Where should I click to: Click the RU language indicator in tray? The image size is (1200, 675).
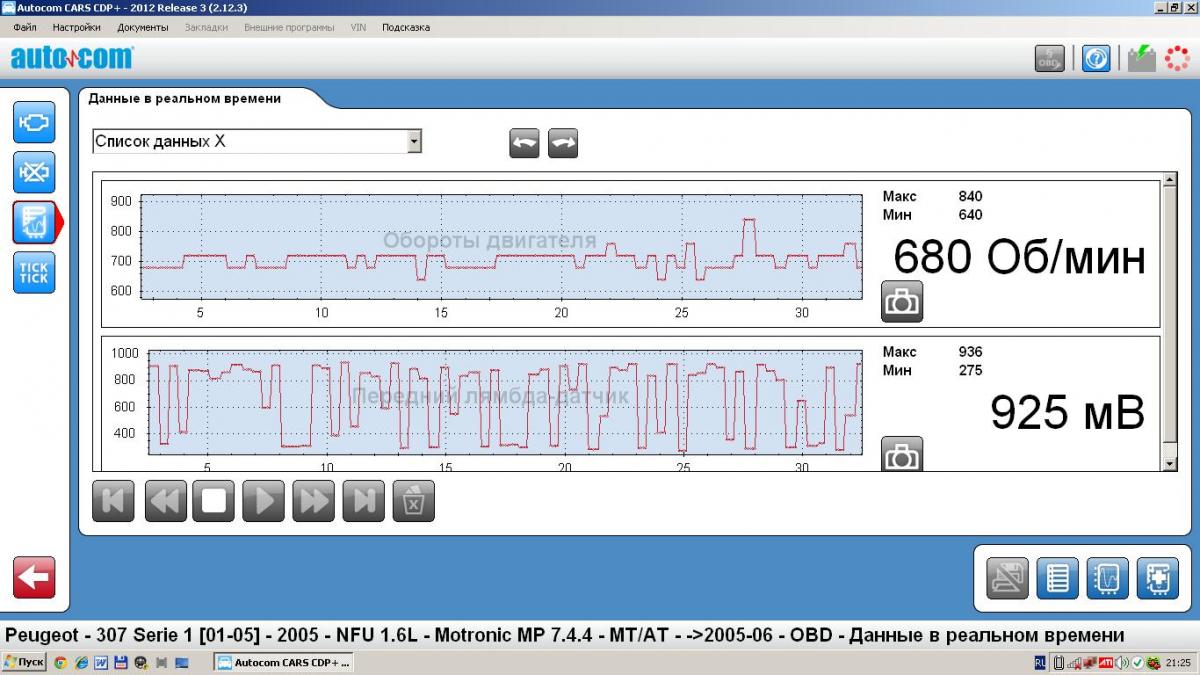coord(1038,662)
